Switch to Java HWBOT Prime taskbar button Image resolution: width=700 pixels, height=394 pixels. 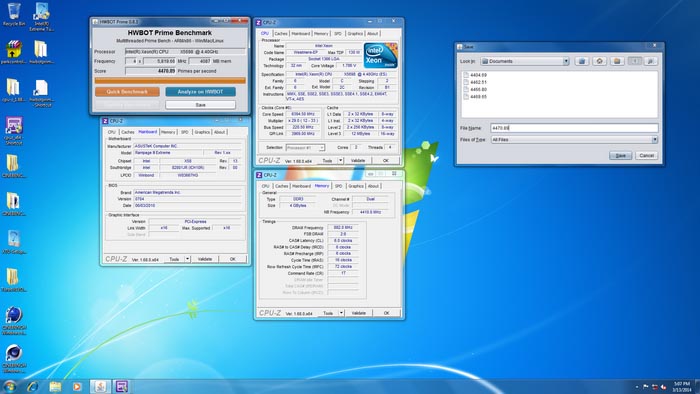(100, 386)
